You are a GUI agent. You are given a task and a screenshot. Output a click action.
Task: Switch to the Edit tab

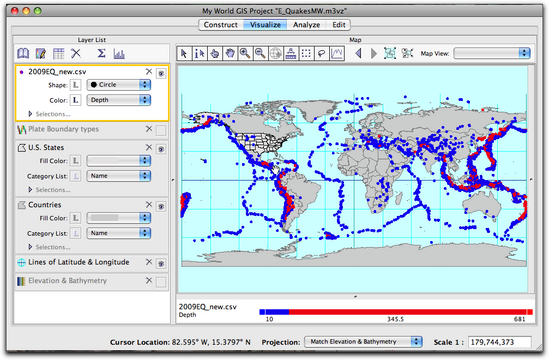[x=339, y=25]
